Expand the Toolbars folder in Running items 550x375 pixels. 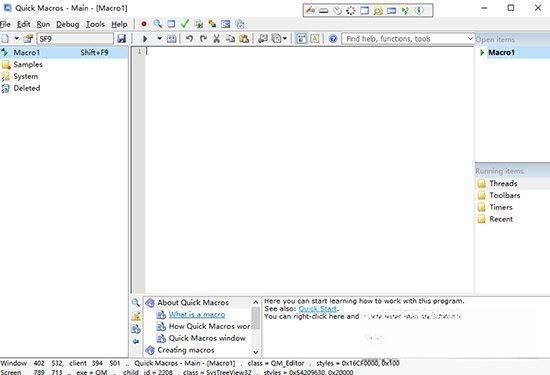tap(498, 195)
